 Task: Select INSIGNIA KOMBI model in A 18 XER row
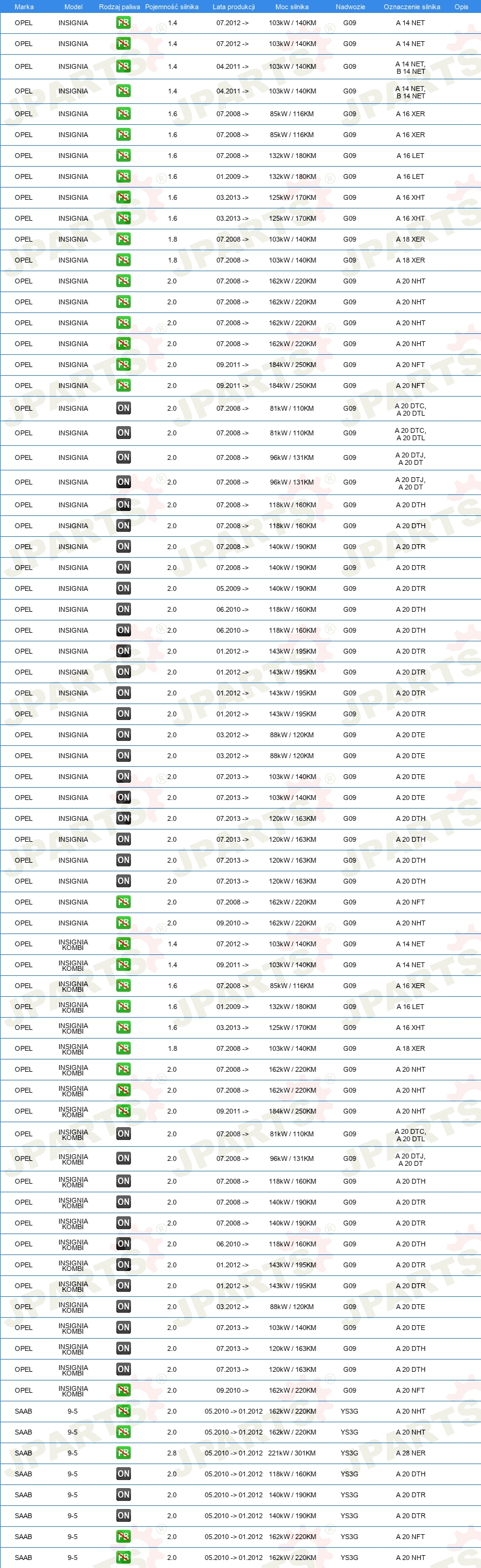73,1048
